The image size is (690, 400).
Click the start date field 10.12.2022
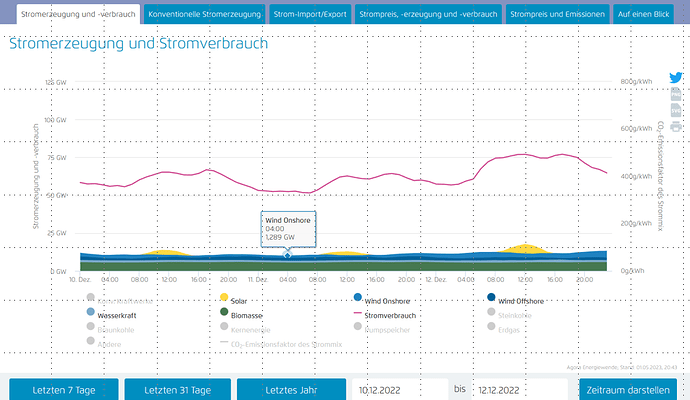point(398,389)
